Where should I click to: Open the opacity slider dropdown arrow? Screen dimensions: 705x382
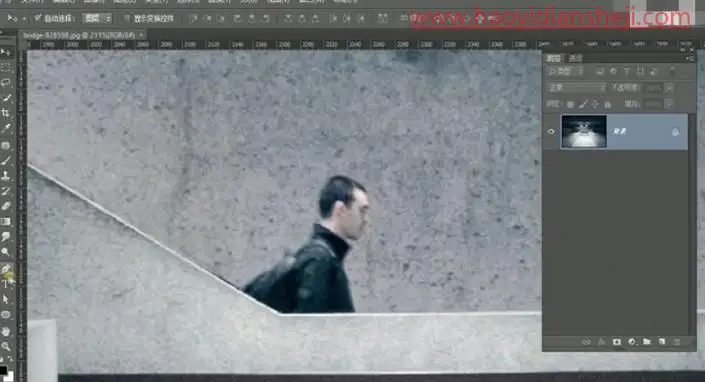669,88
